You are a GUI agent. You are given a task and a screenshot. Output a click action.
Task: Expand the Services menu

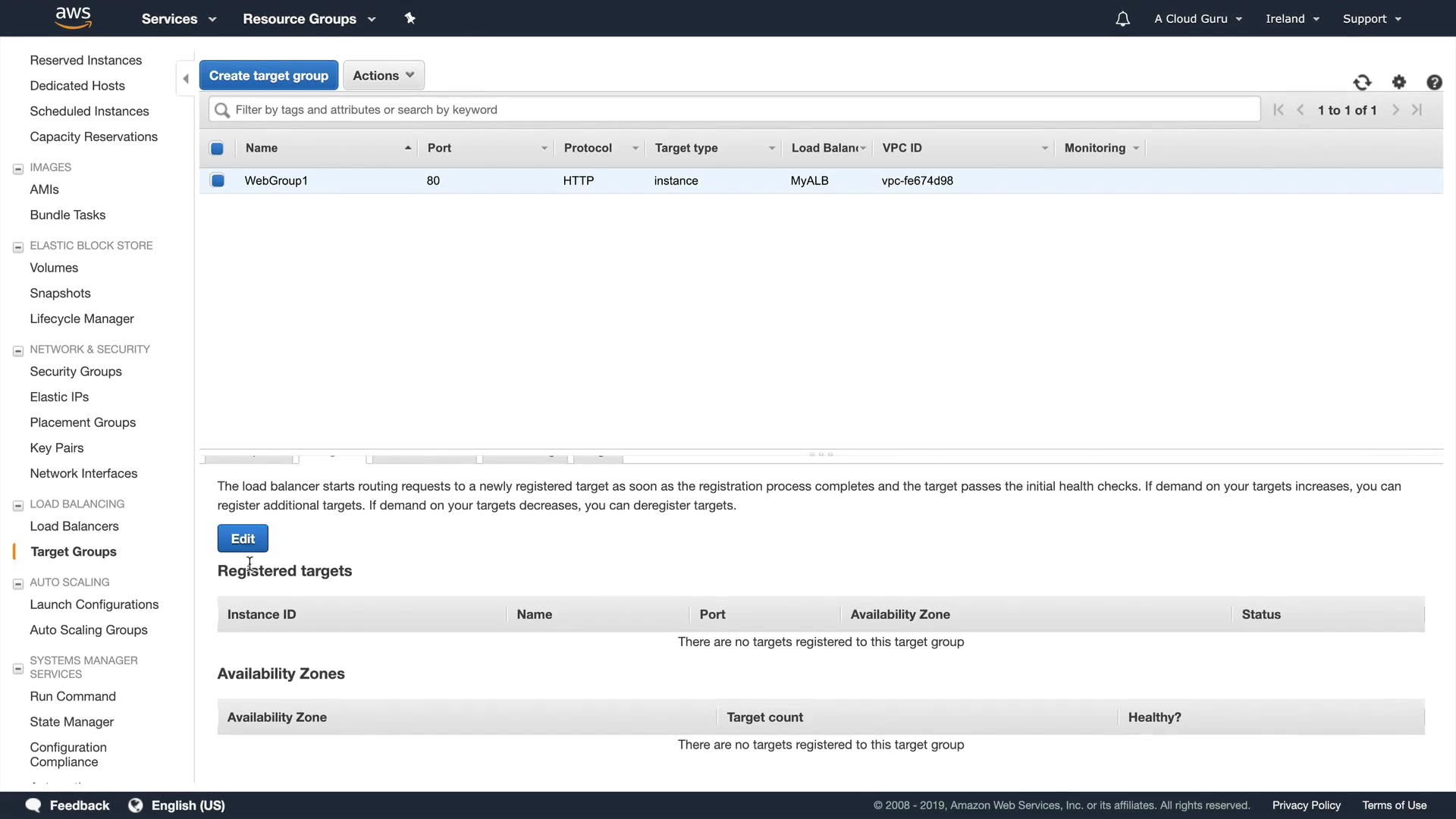(x=179, y=19)
